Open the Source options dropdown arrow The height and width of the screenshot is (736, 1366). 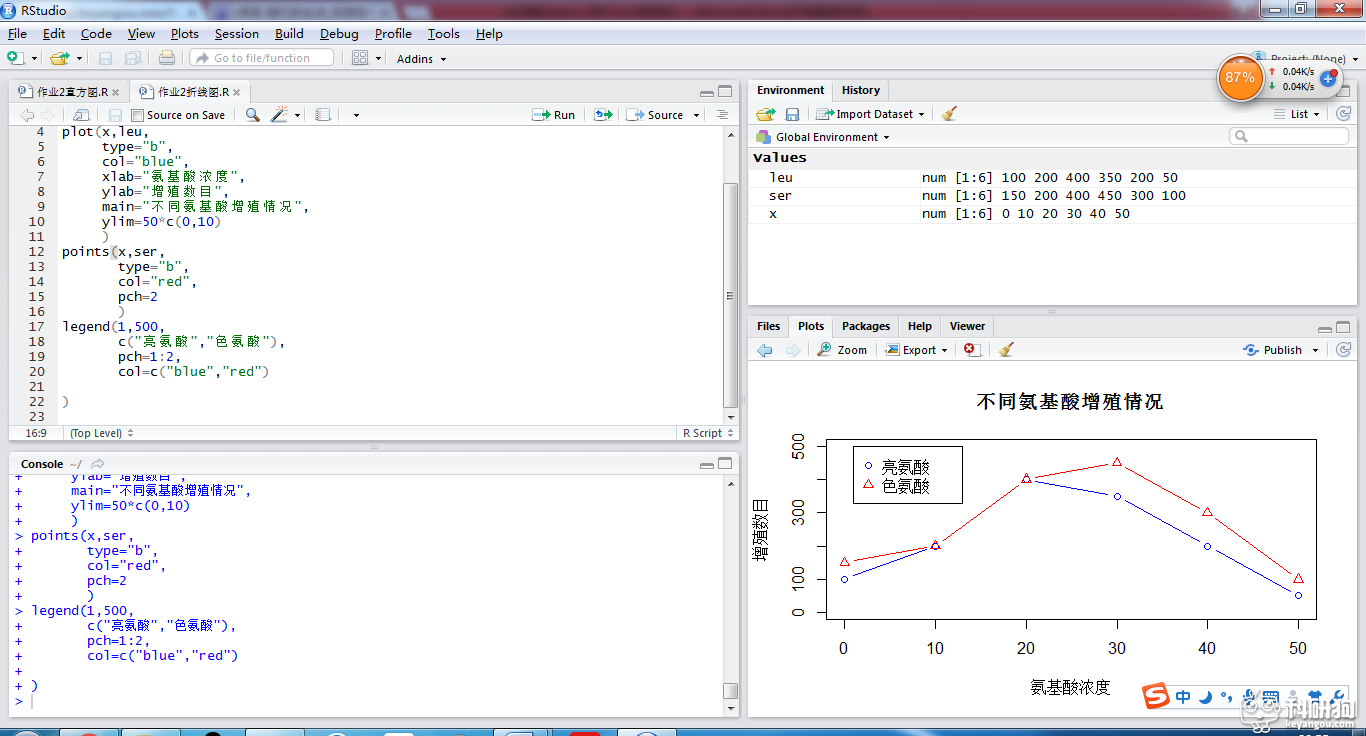pyautogui.click(x=694, y=116)
